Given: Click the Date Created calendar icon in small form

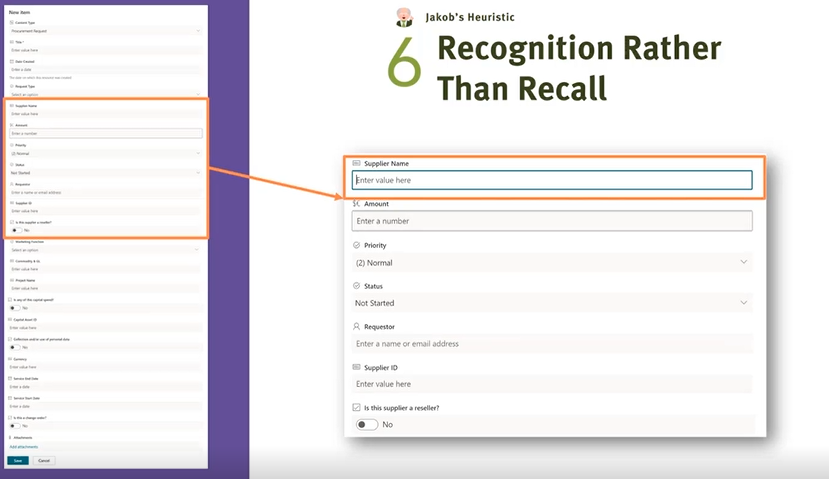Looking at the screenshot, I should pyautogui.click(x=12, y=61).
